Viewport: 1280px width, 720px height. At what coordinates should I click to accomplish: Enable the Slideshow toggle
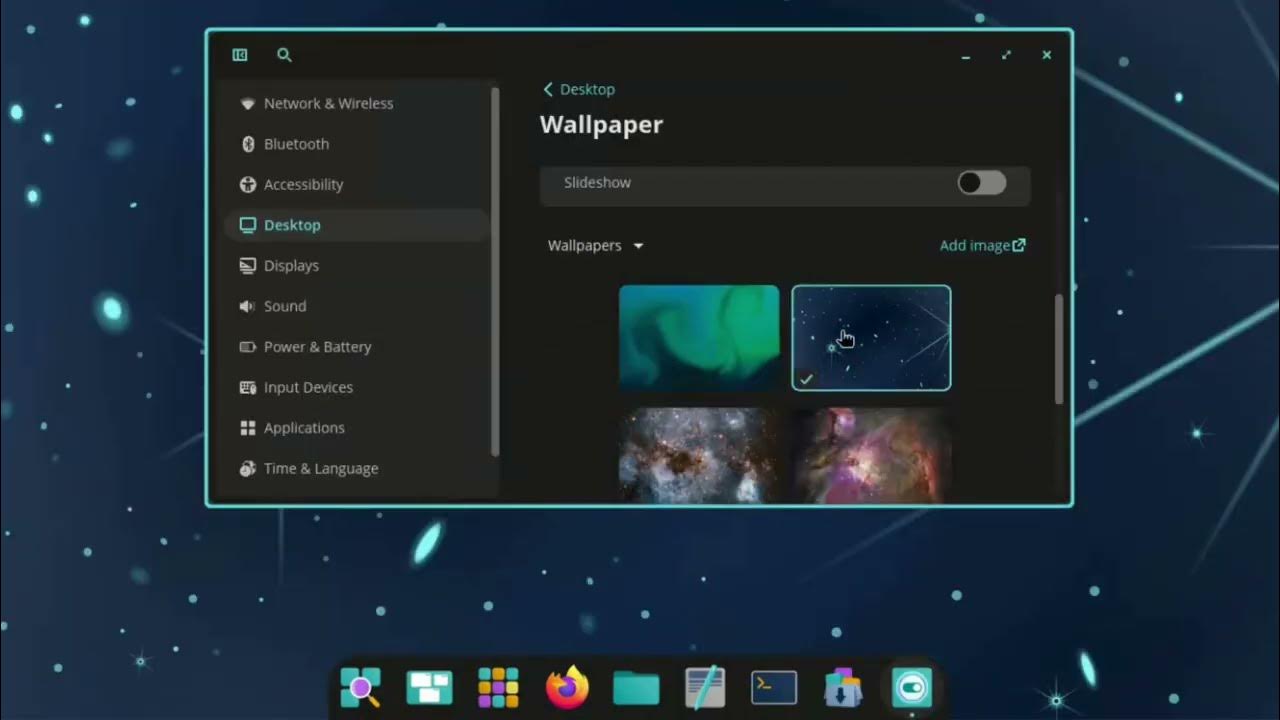(981, 182)
